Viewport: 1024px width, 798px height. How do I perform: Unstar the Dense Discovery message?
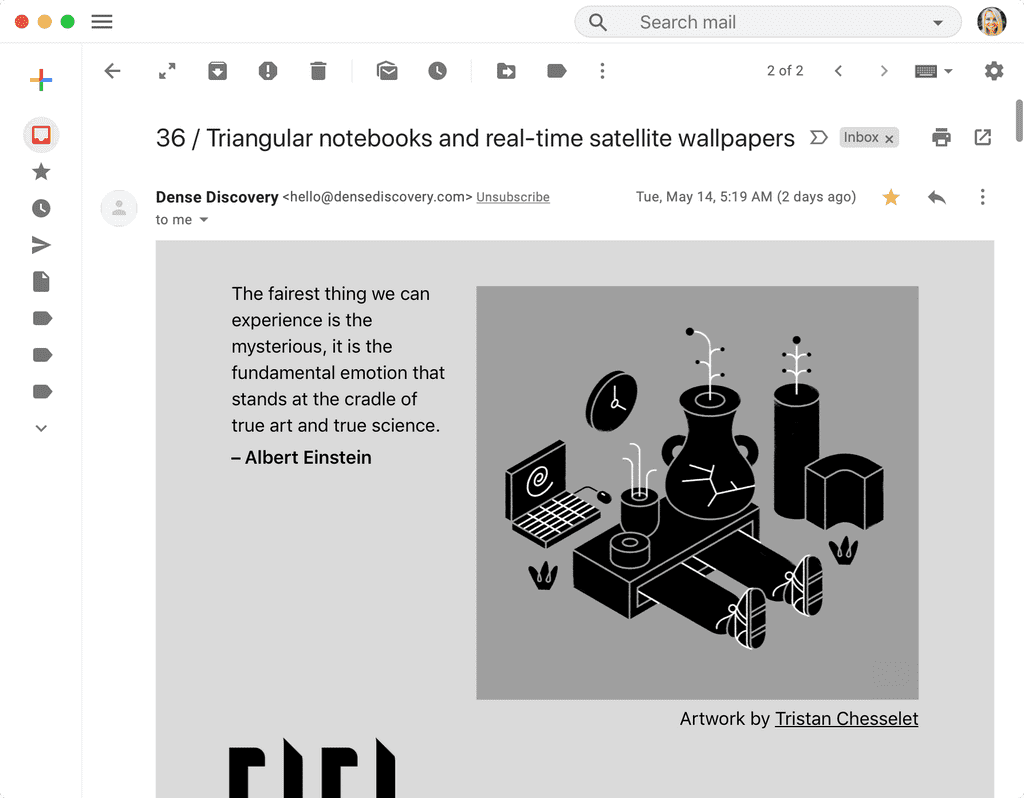pos(891,197)
